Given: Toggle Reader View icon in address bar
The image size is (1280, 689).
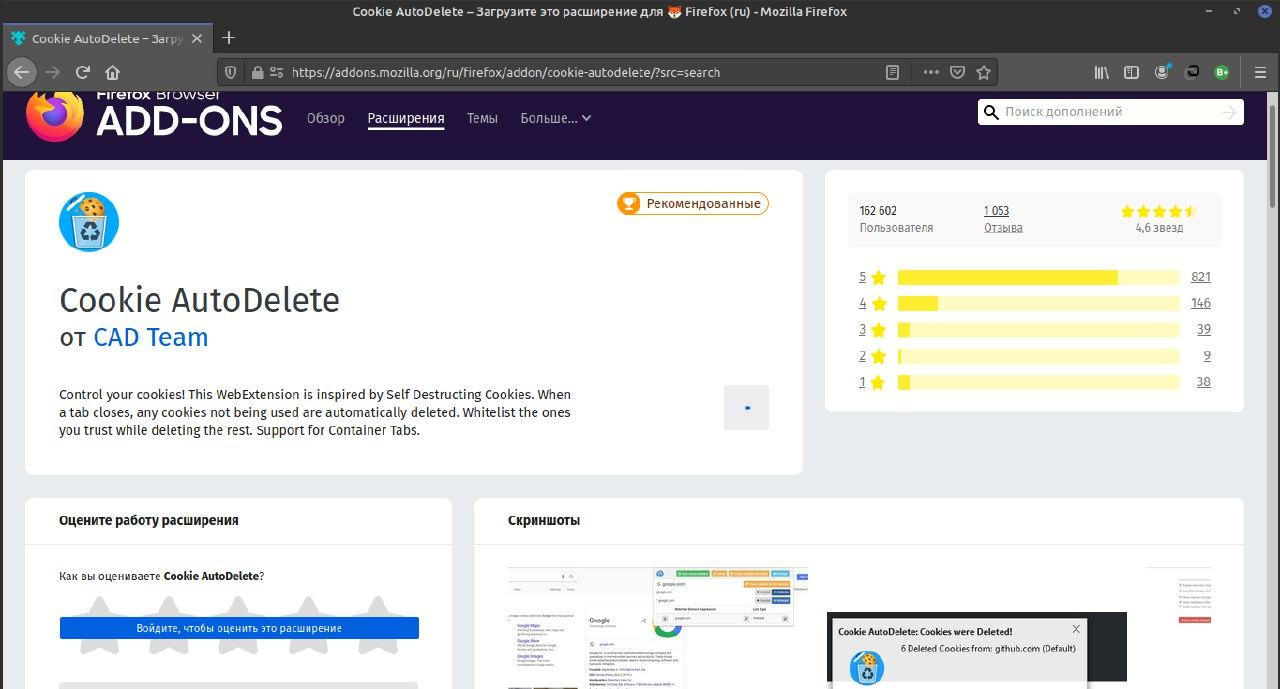Looking at the screenshot, I should (x=893, y=72).
